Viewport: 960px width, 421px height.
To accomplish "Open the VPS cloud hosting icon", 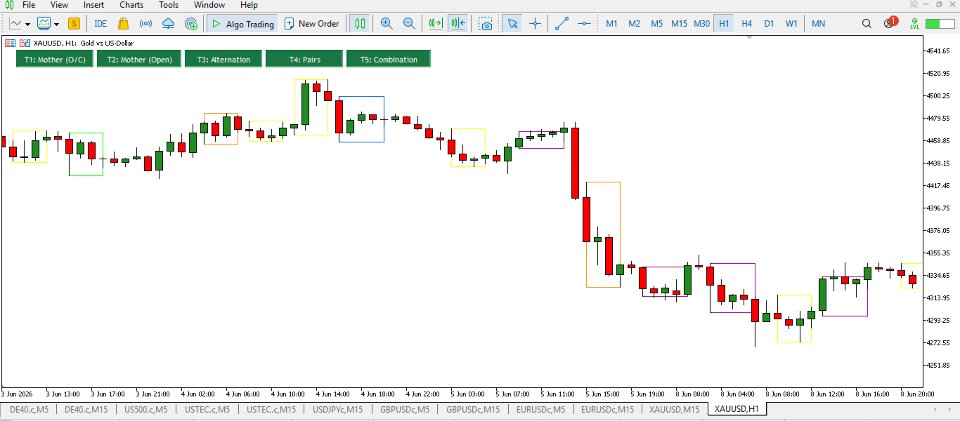I will [x=168, y=24].
